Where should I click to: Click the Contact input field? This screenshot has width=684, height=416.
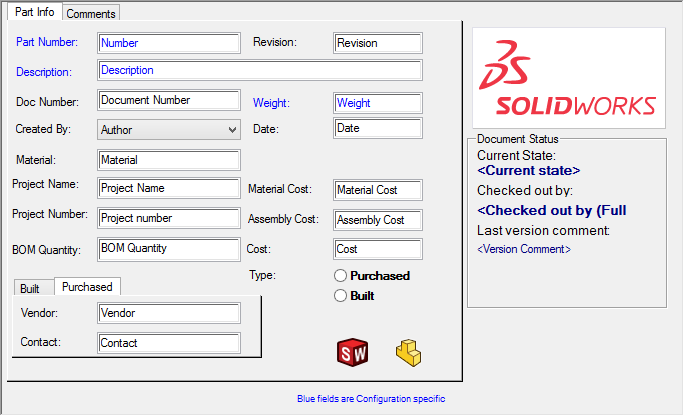coord(169,343)
